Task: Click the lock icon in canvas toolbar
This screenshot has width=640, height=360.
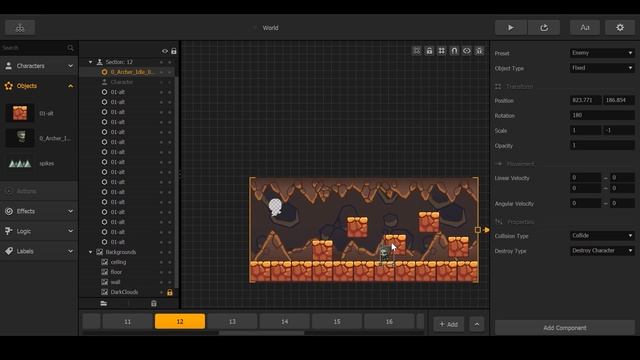Action: point(429,51)
